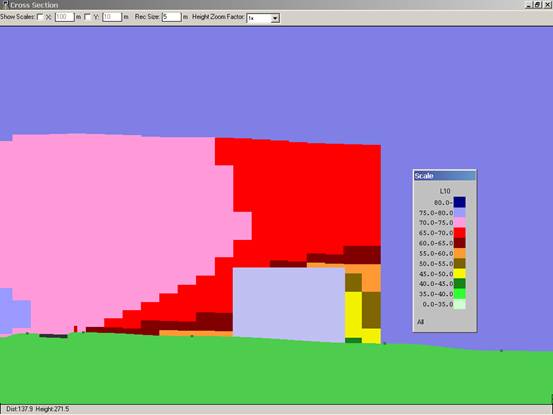Click the 40.0-45.0 dark green swatch
The width and height of the screenshot is (553, 415).
pos(459,283)
